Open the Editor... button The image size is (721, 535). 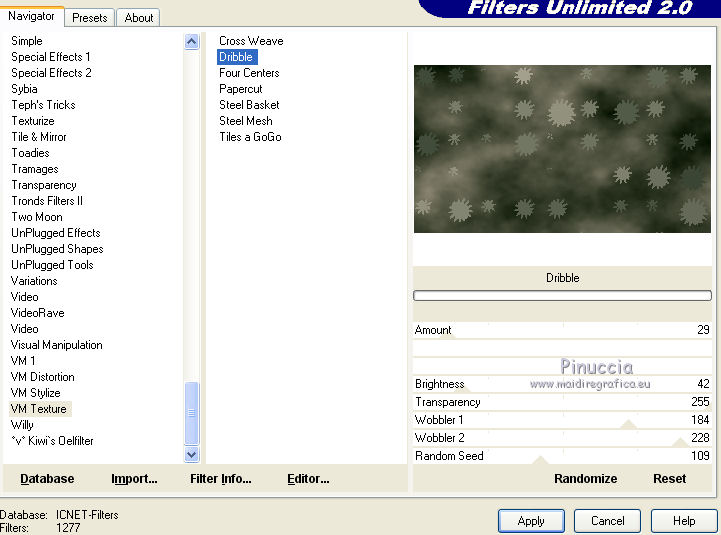308,479
